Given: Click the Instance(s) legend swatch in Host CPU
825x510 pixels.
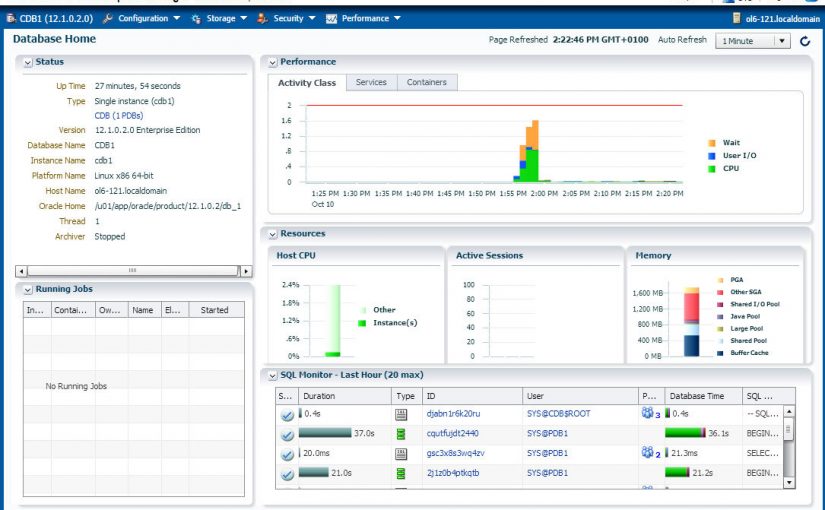Looking at the screenshot, I should (x=362, y=323).
